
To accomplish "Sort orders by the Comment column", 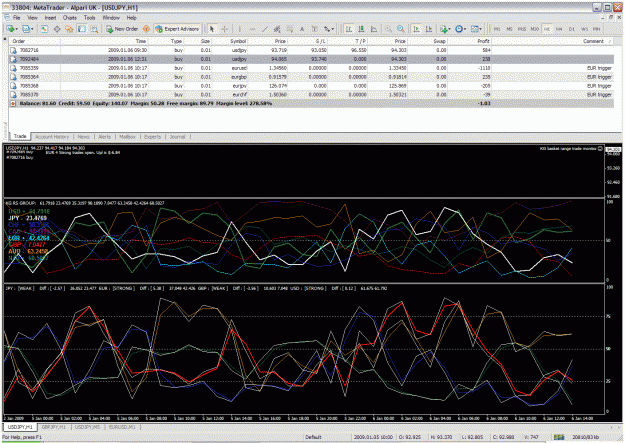I will tap(552, 41).
